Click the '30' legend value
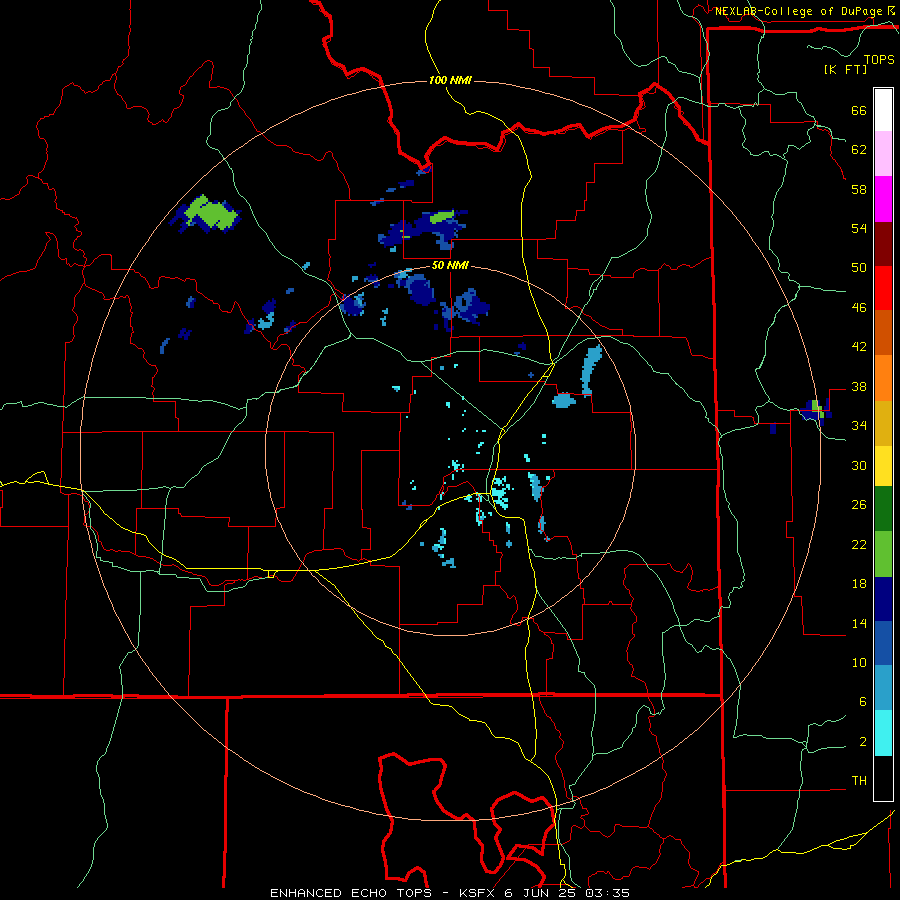The width and height of the screenshot is (900, 900). tap(859, 465)
